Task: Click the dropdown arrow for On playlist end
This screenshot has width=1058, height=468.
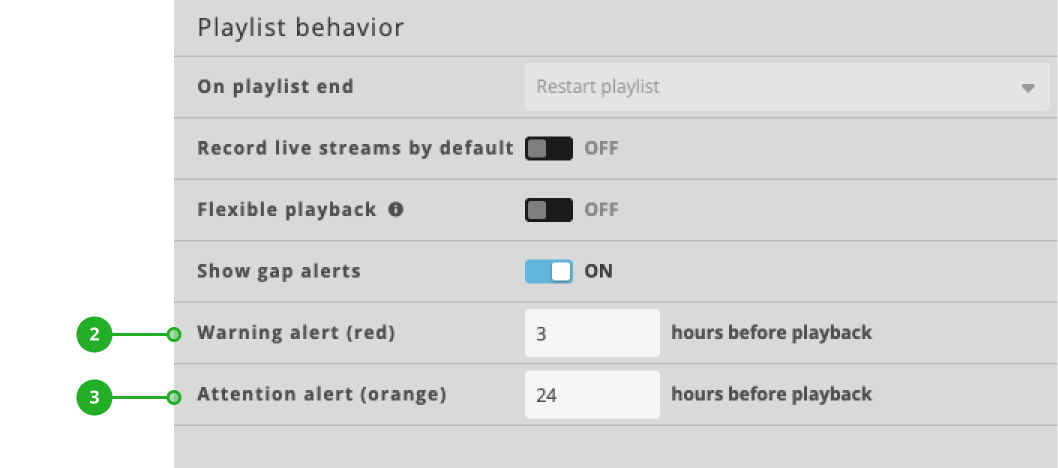Action: pyautogui.click(x=1028, y=88)
